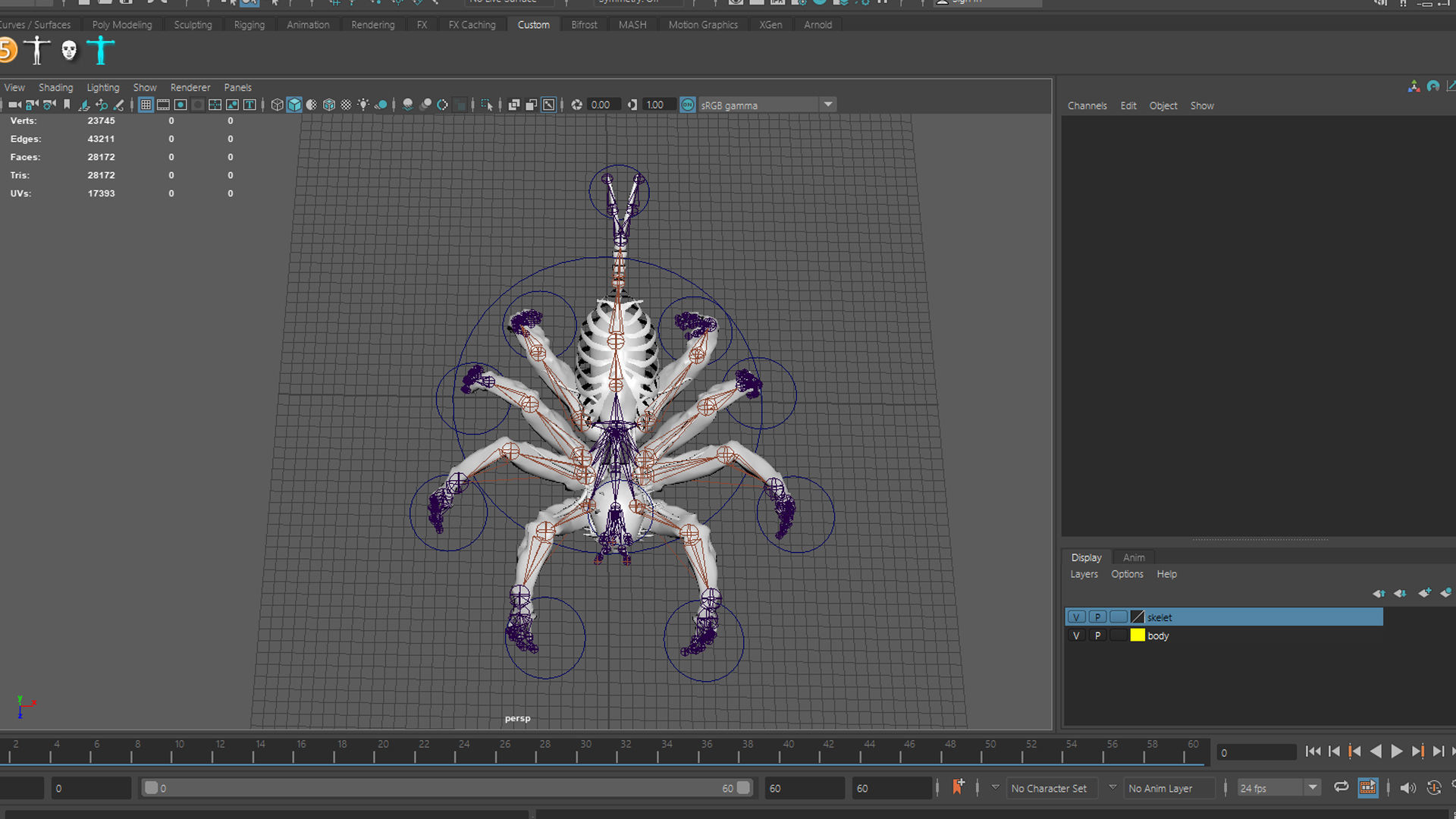Image resolution: width=1456 pixels, height=819 pixels.
Task: Toggle the viewport grid display
Action: 146,105
